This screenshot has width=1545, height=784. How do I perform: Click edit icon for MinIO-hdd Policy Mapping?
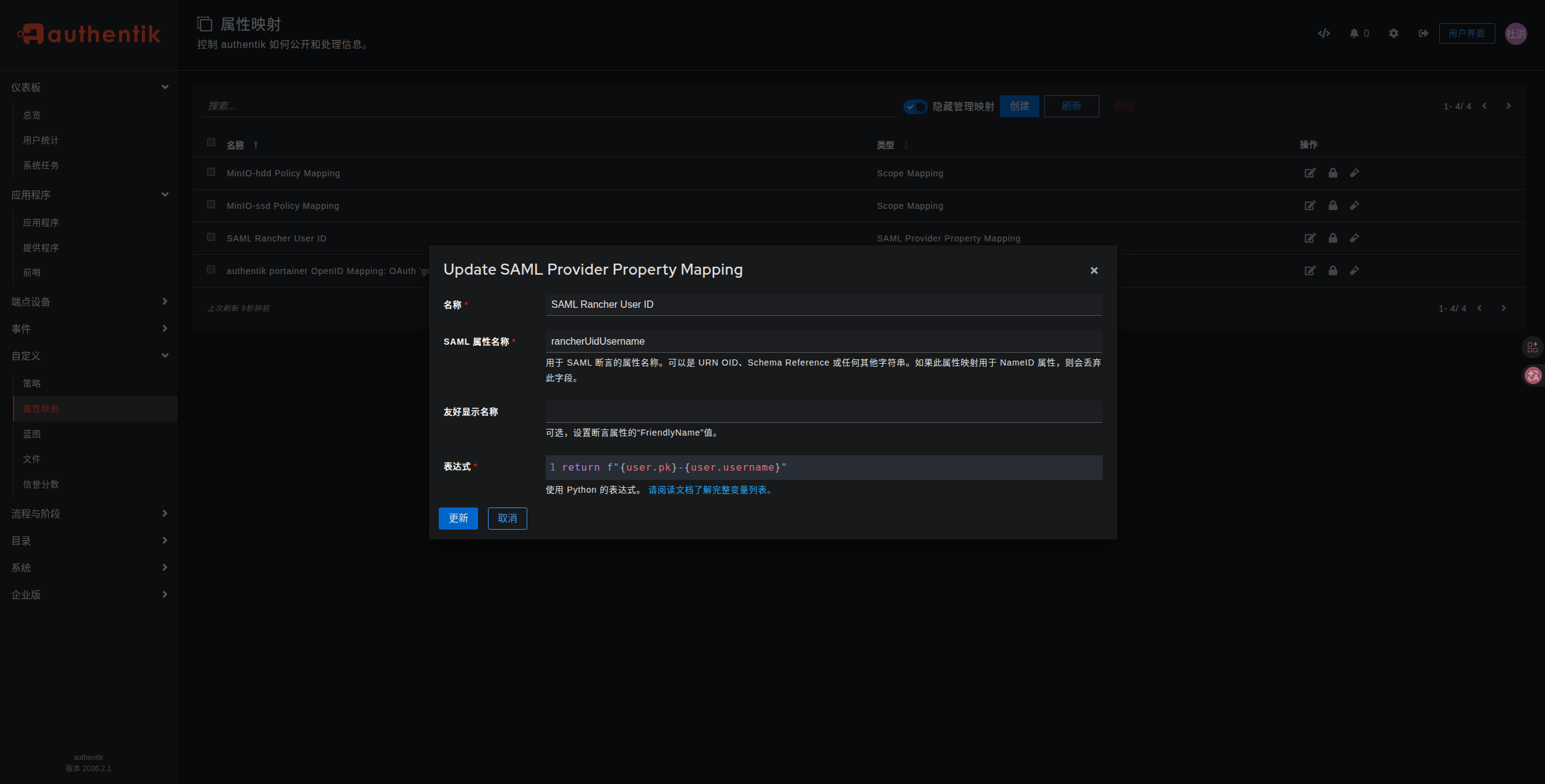pos(1310,173)
